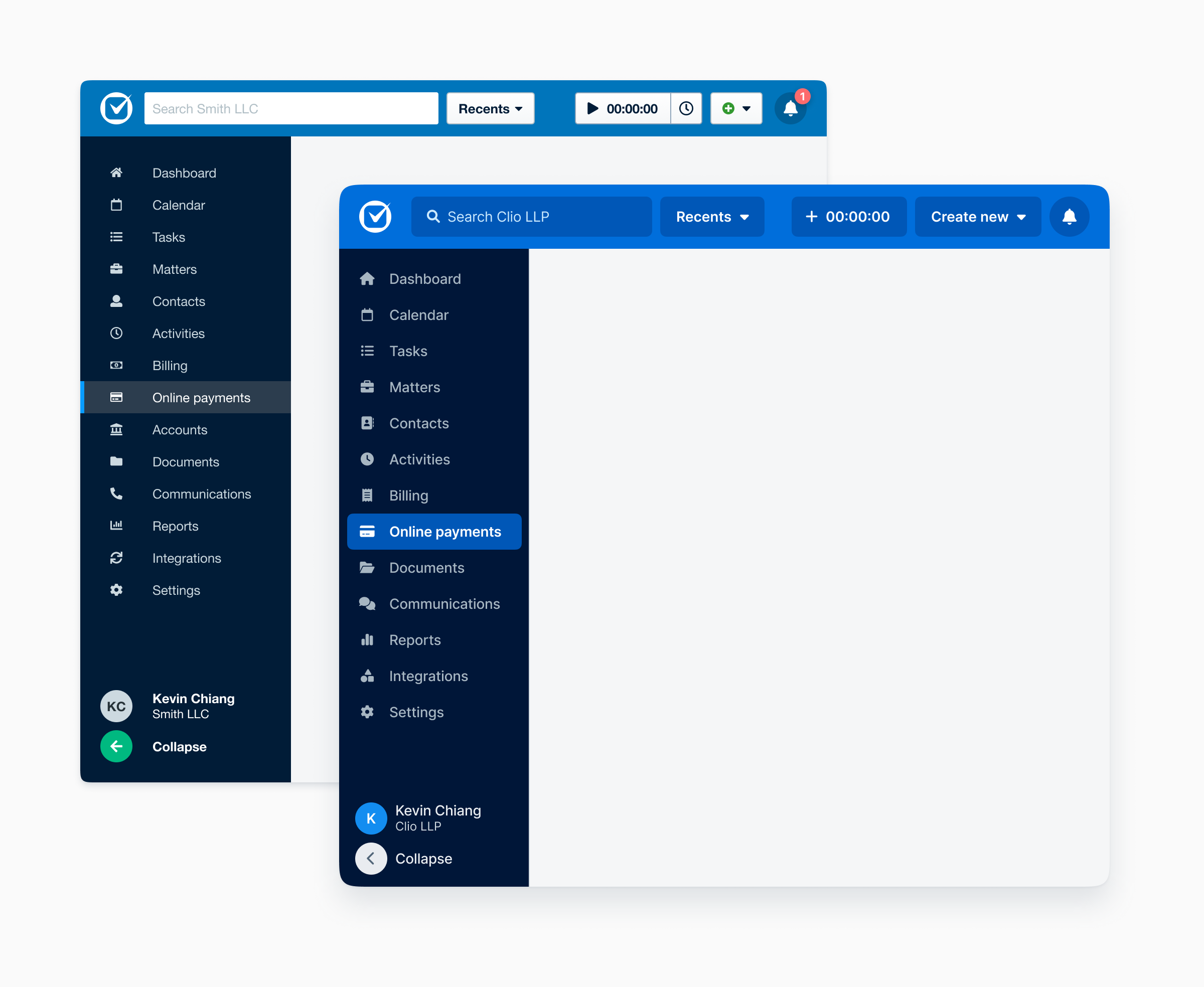Click the Communications chat icon in the new sidebar
The width and height of the screenshot is (1204, 987).
(x=367, y=604)
